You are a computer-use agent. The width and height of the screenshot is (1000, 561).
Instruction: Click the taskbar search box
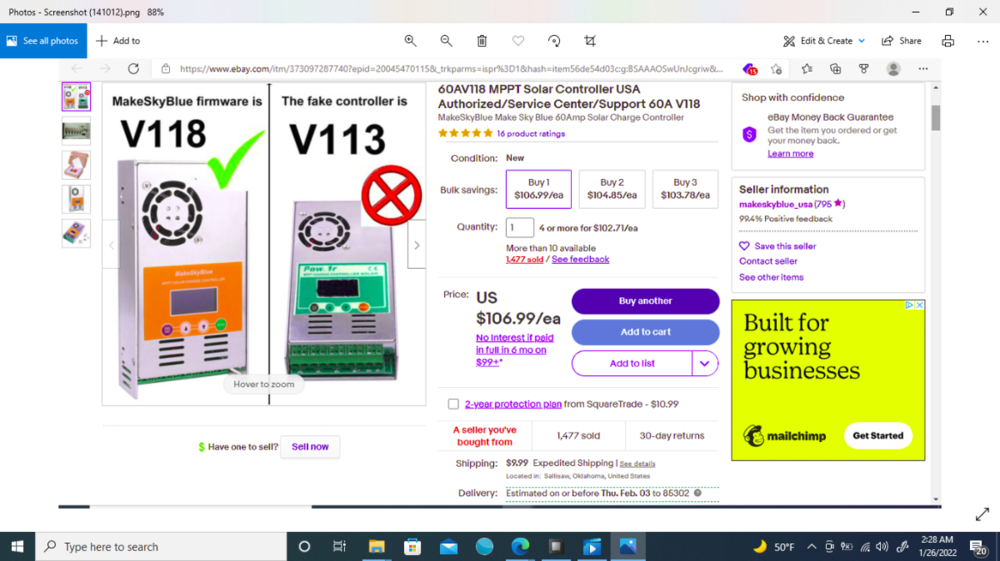pyautogui.click(x=161, y=547)
